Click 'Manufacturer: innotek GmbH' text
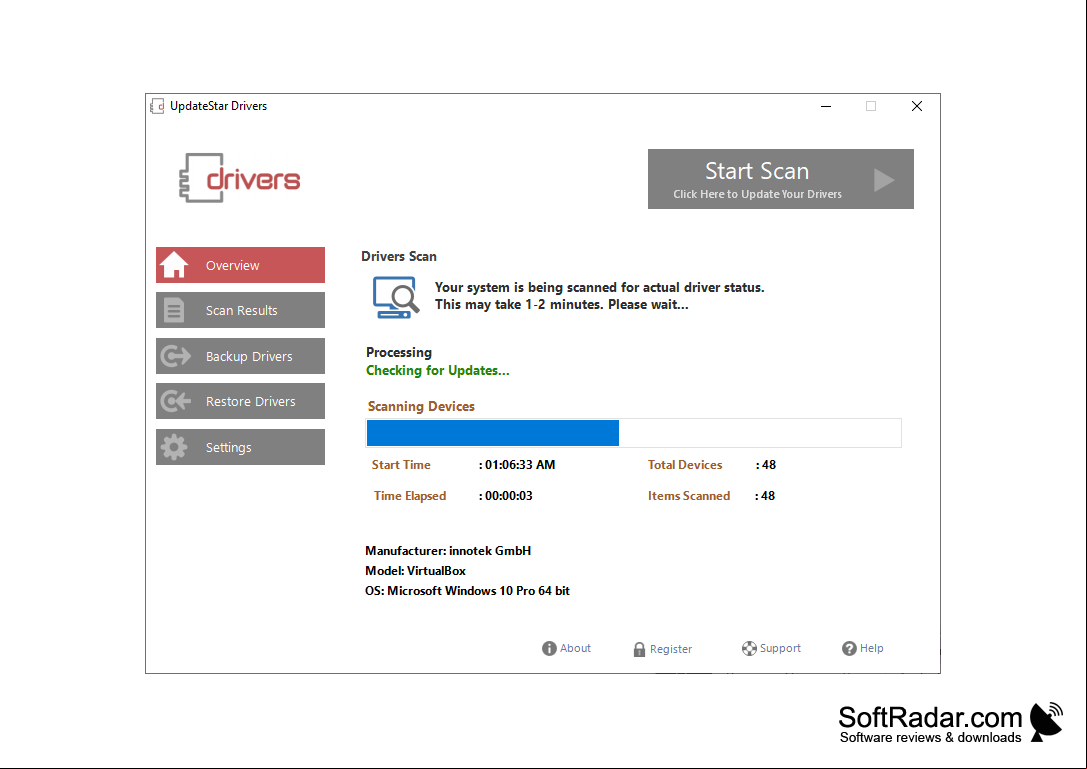1087x769 pixels. tap(448, 551)
